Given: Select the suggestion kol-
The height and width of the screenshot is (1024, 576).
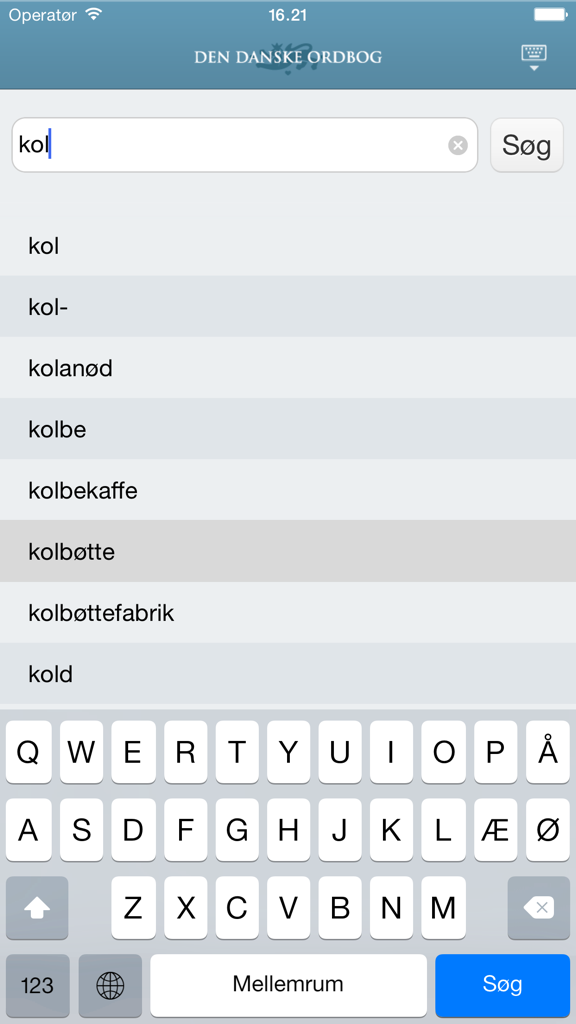Looking at the screenshot, I should pyautogui.click(x=288, y=307).
